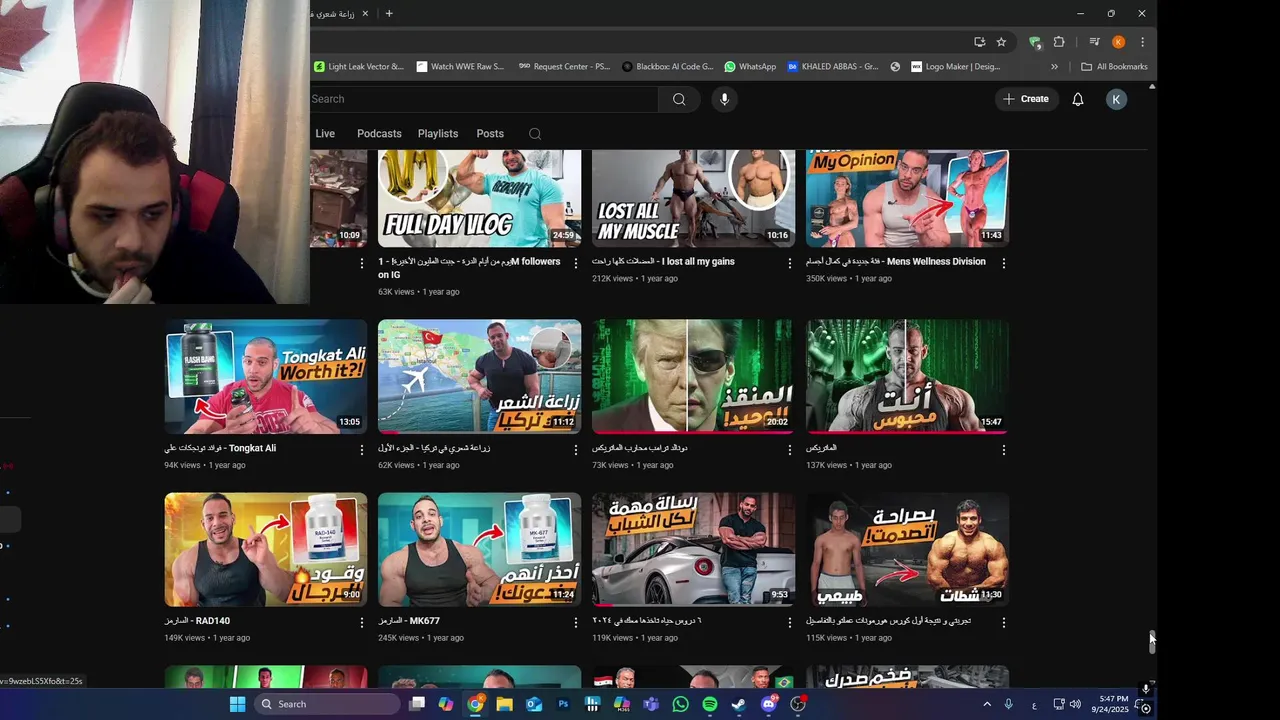Click the install/cast icon in address bar
The height and width of the screenshot is (720, 1280).
click(979, 42)
